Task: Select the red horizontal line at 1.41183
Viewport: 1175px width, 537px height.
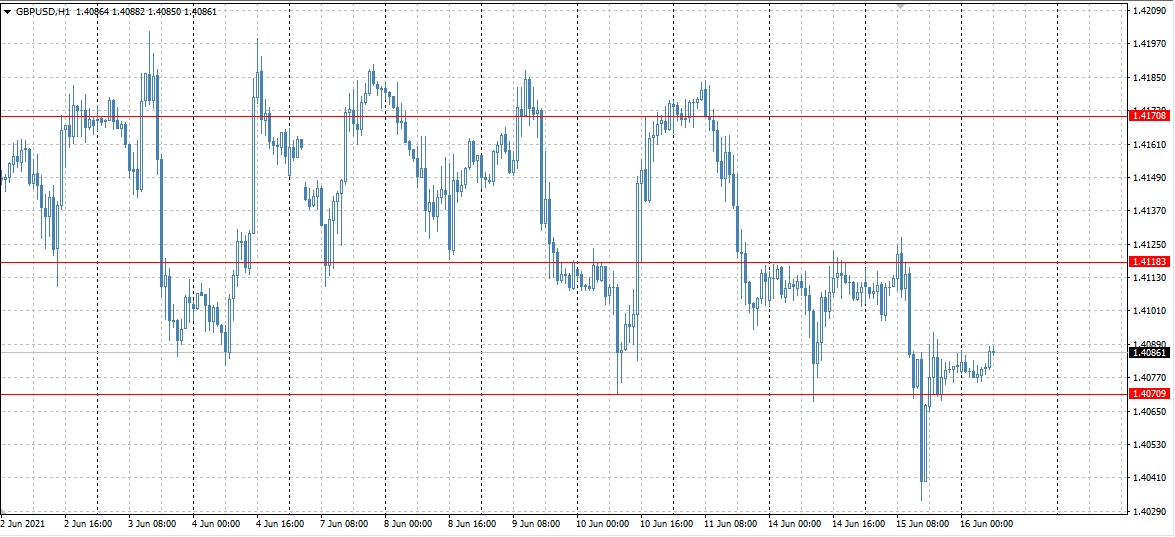Action: 564,262
